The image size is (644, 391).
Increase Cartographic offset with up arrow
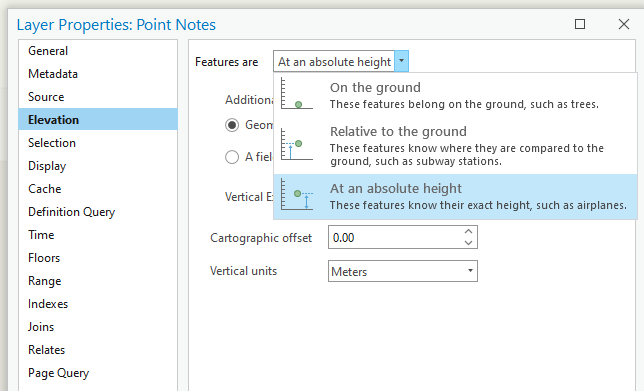point(468,232)
